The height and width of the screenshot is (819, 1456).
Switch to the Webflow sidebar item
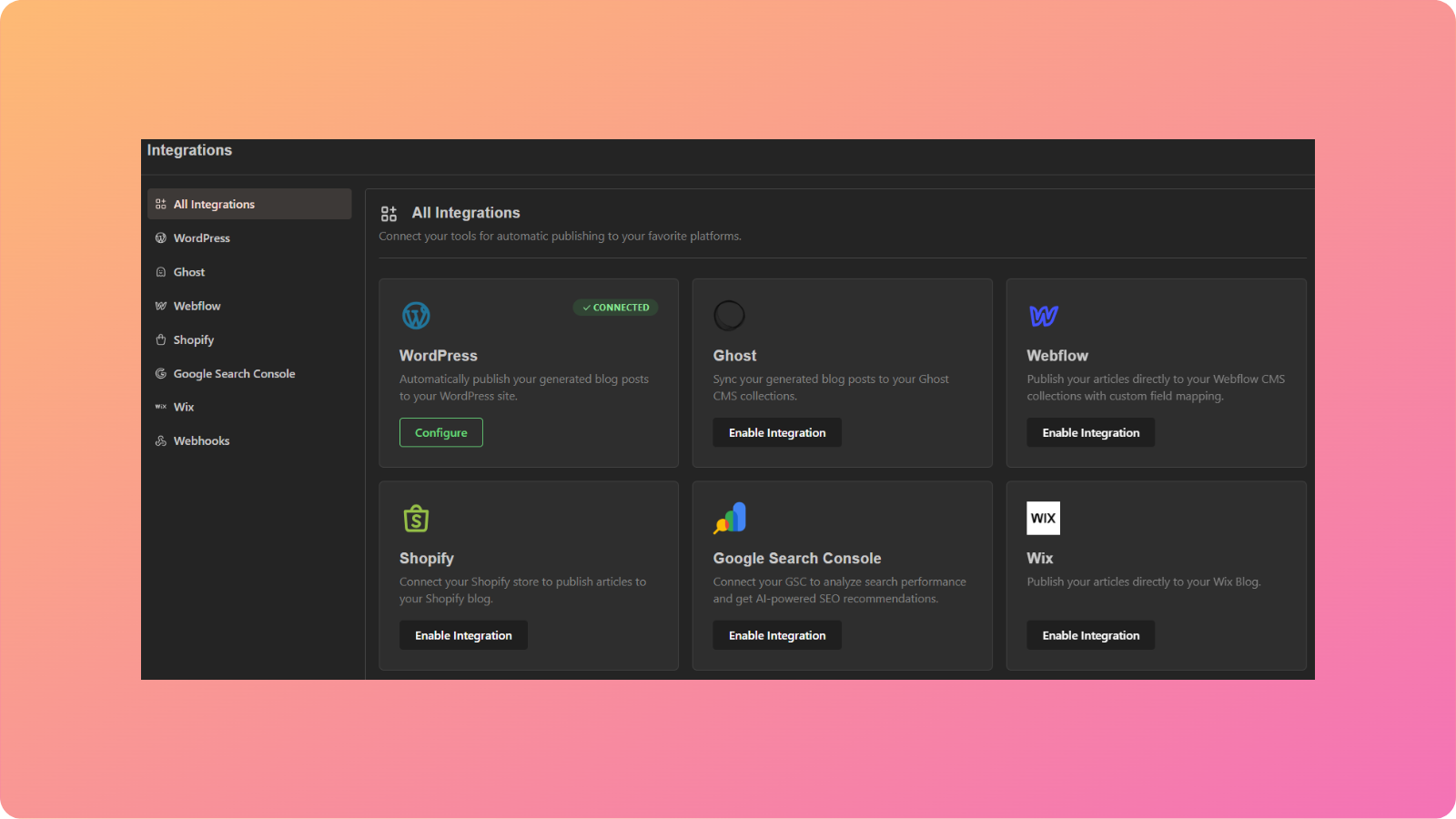point(196,306)
